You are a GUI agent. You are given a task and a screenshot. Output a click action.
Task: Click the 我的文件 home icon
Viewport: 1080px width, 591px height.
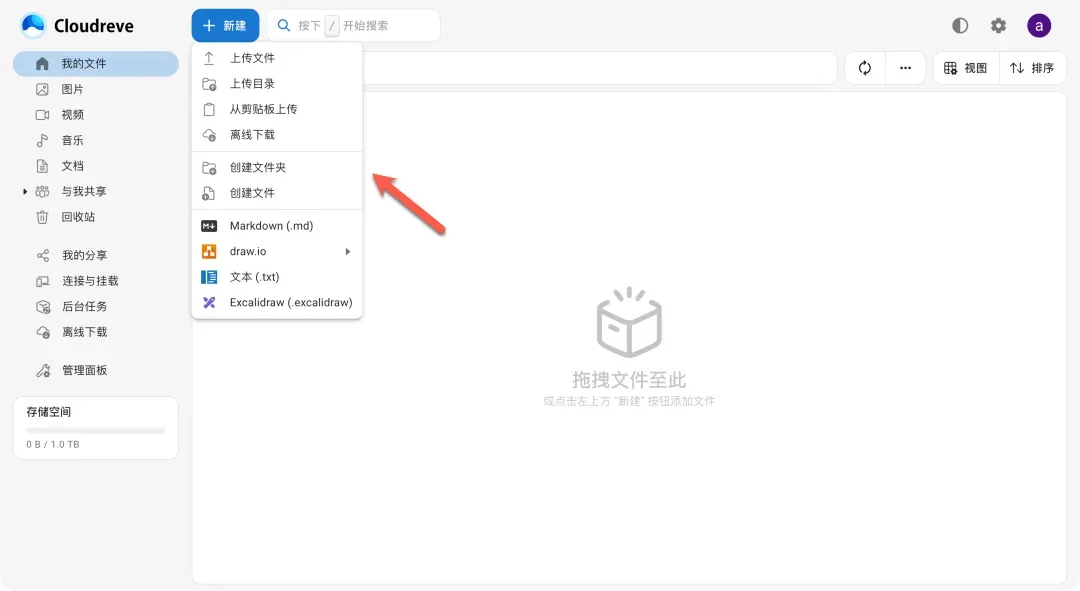tap(42, 63)
